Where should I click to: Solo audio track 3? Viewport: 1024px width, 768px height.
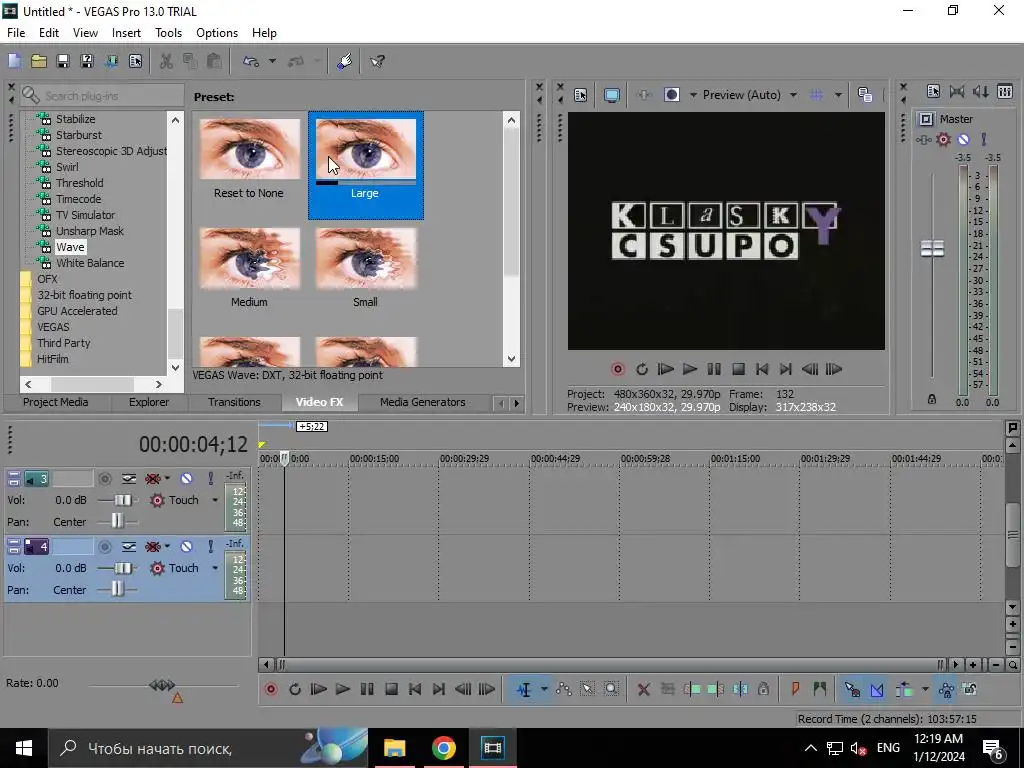click(210, 479)
